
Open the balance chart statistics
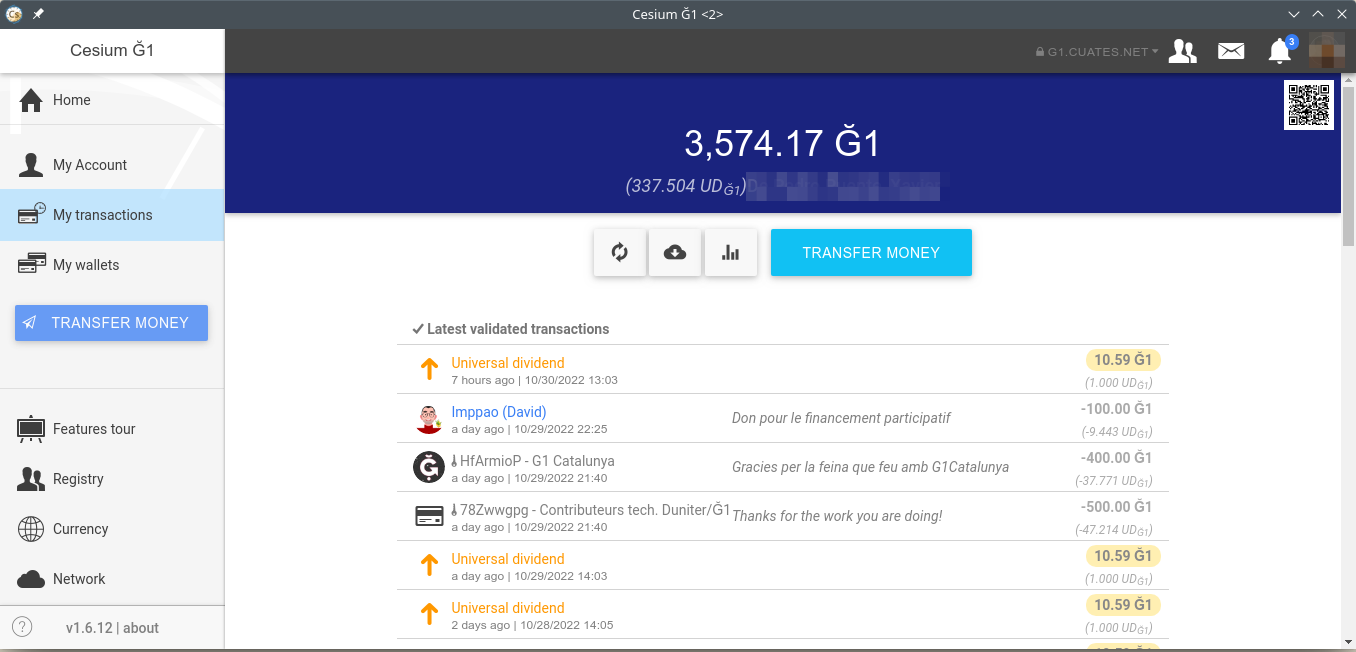[731, 253]
